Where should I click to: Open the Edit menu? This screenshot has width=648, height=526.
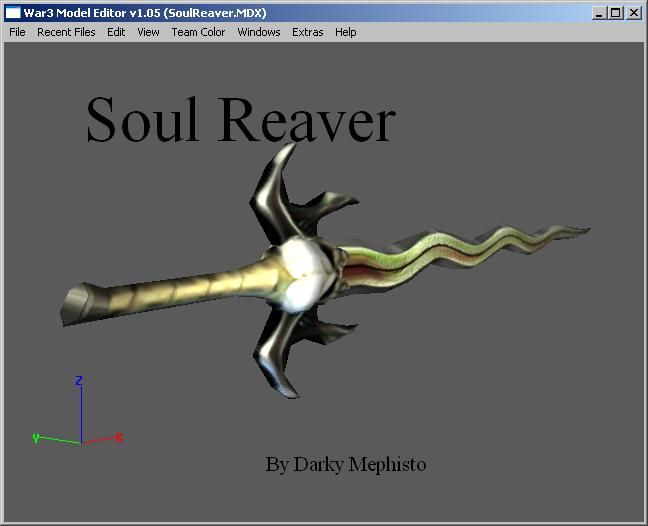tap(116, 32)
